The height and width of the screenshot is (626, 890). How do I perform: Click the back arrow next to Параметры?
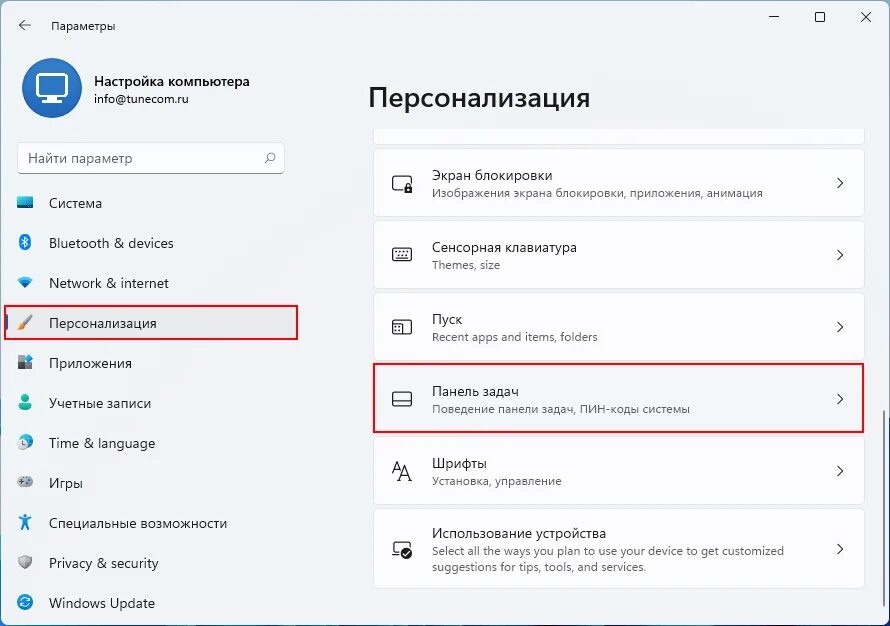point(24,25)
